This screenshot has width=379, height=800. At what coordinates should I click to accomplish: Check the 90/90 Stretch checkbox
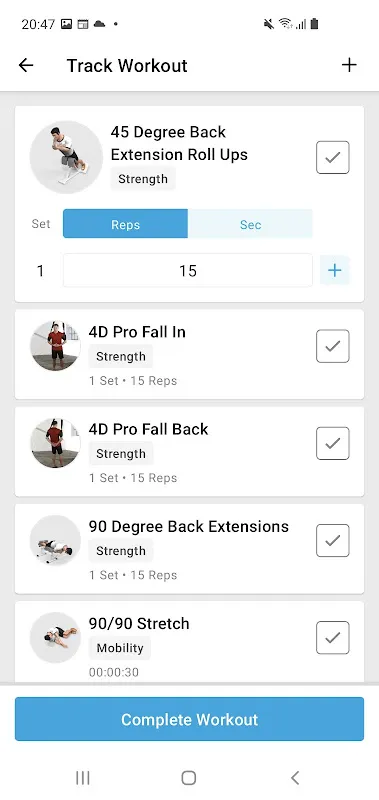point(333,637)
